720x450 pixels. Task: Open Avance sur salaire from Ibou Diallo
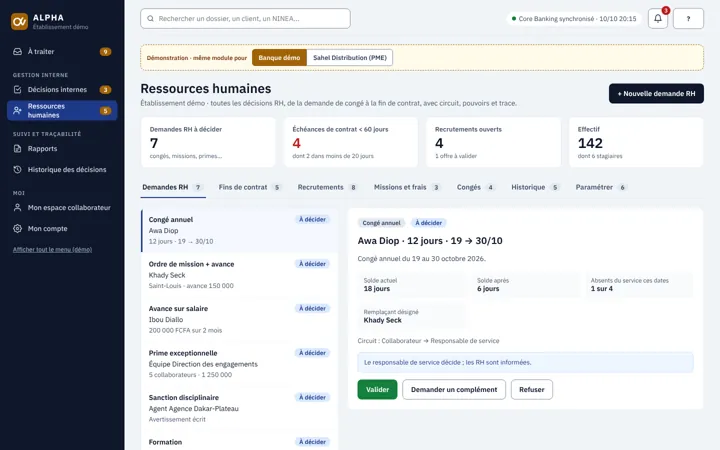coord(239,320)
